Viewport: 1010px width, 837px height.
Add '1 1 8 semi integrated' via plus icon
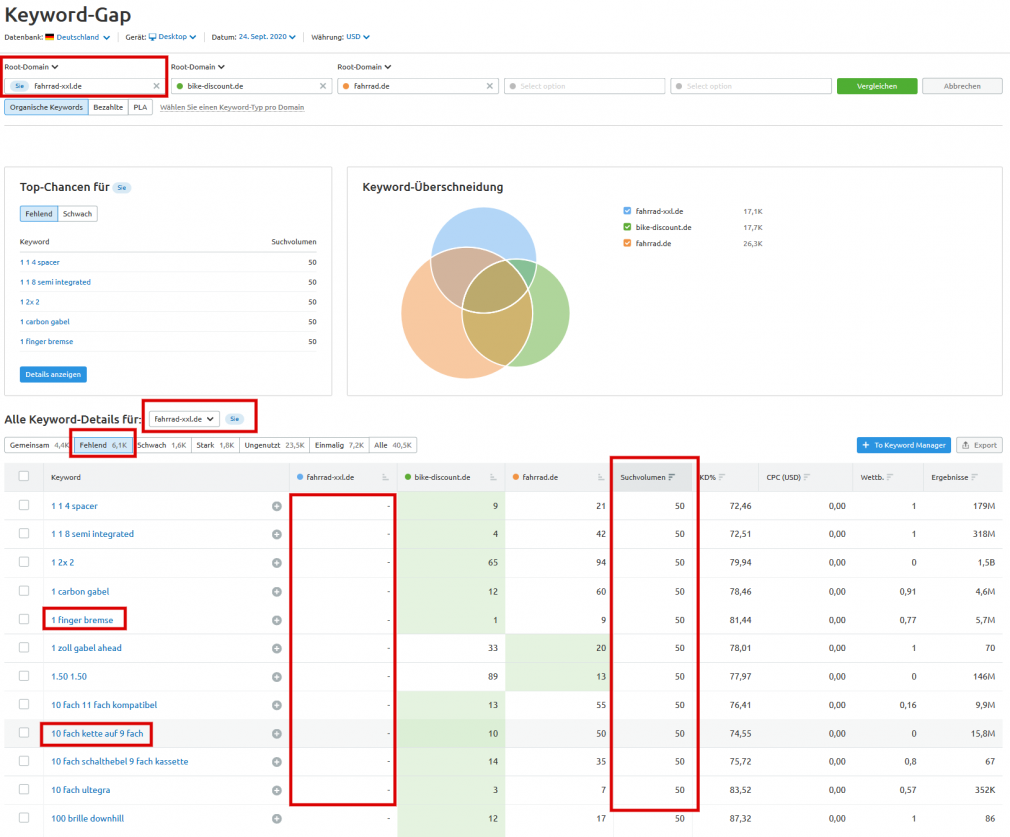click(276, 534)
